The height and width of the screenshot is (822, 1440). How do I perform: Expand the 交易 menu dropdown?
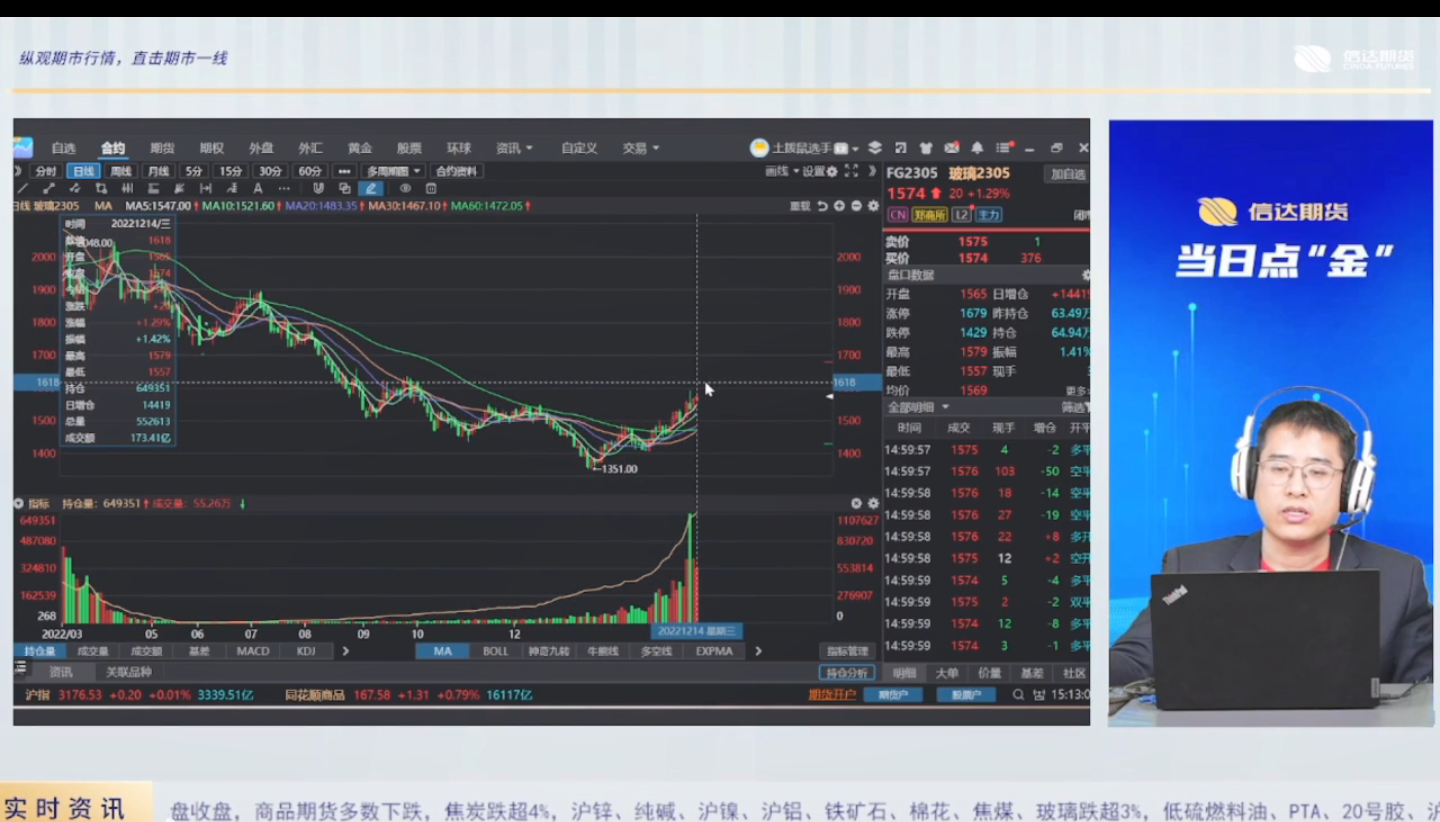click(640, 148)
